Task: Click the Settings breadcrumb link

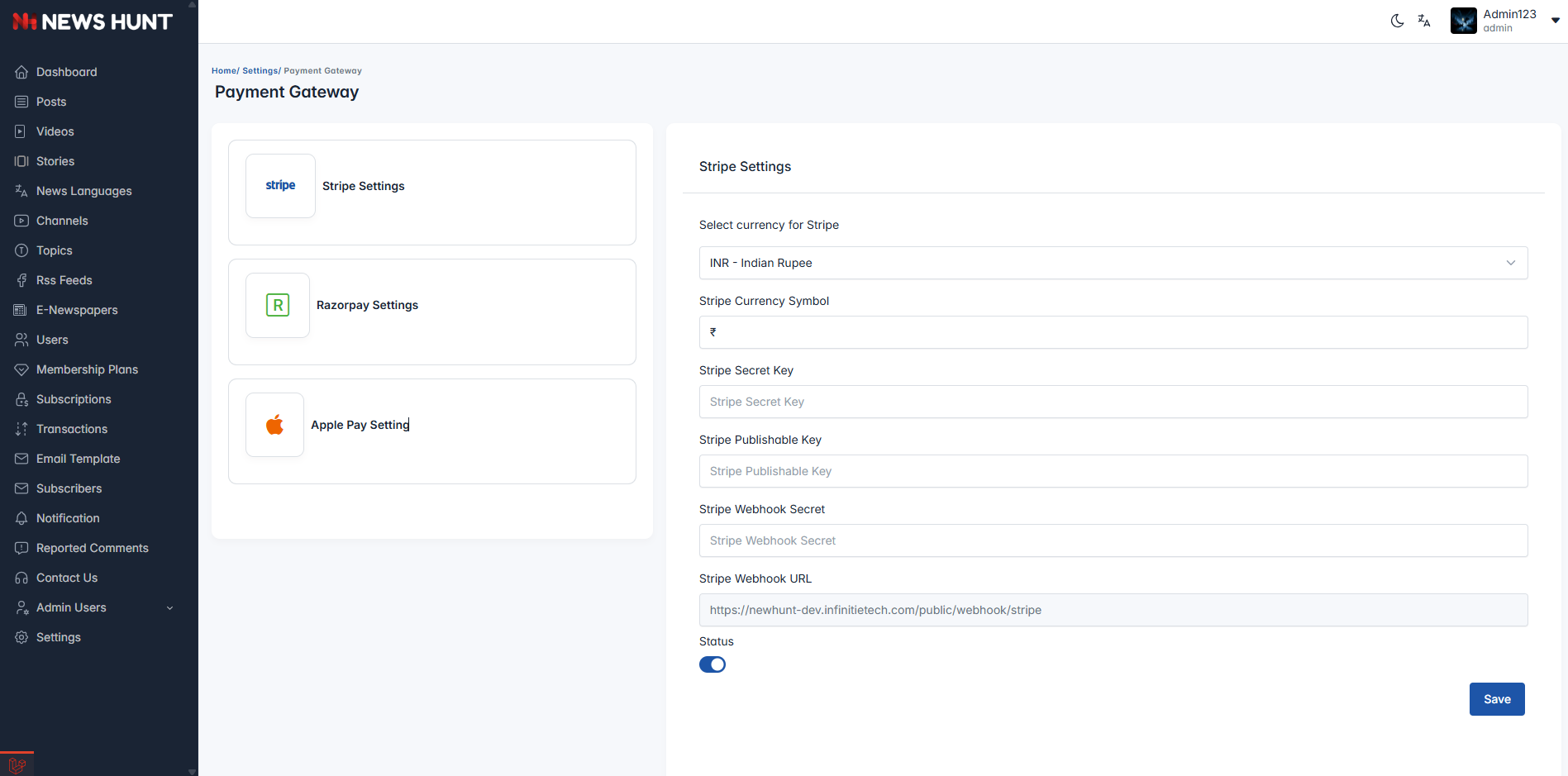Action: 260,71
